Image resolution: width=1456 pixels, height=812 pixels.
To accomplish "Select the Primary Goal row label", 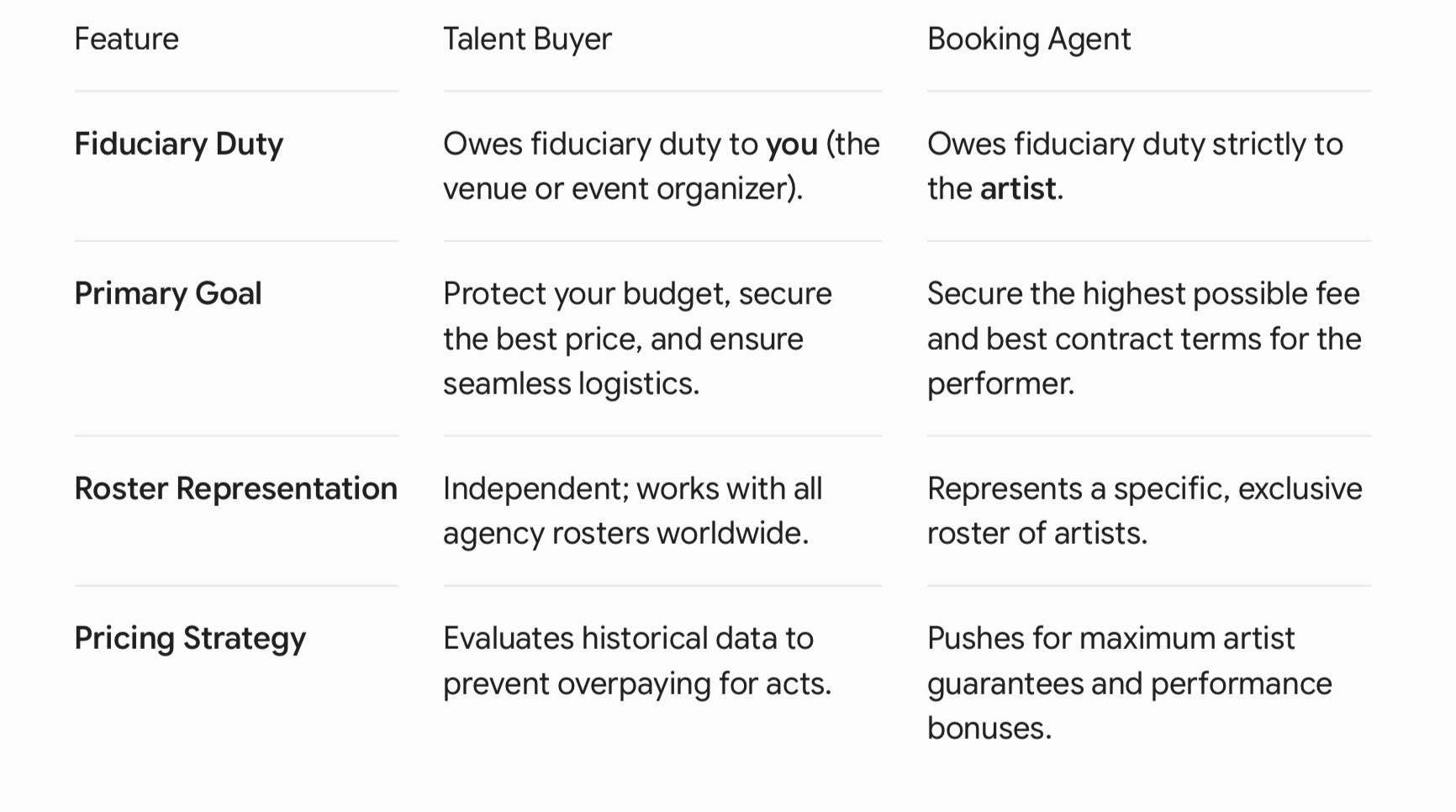I will tap(168, 293).
